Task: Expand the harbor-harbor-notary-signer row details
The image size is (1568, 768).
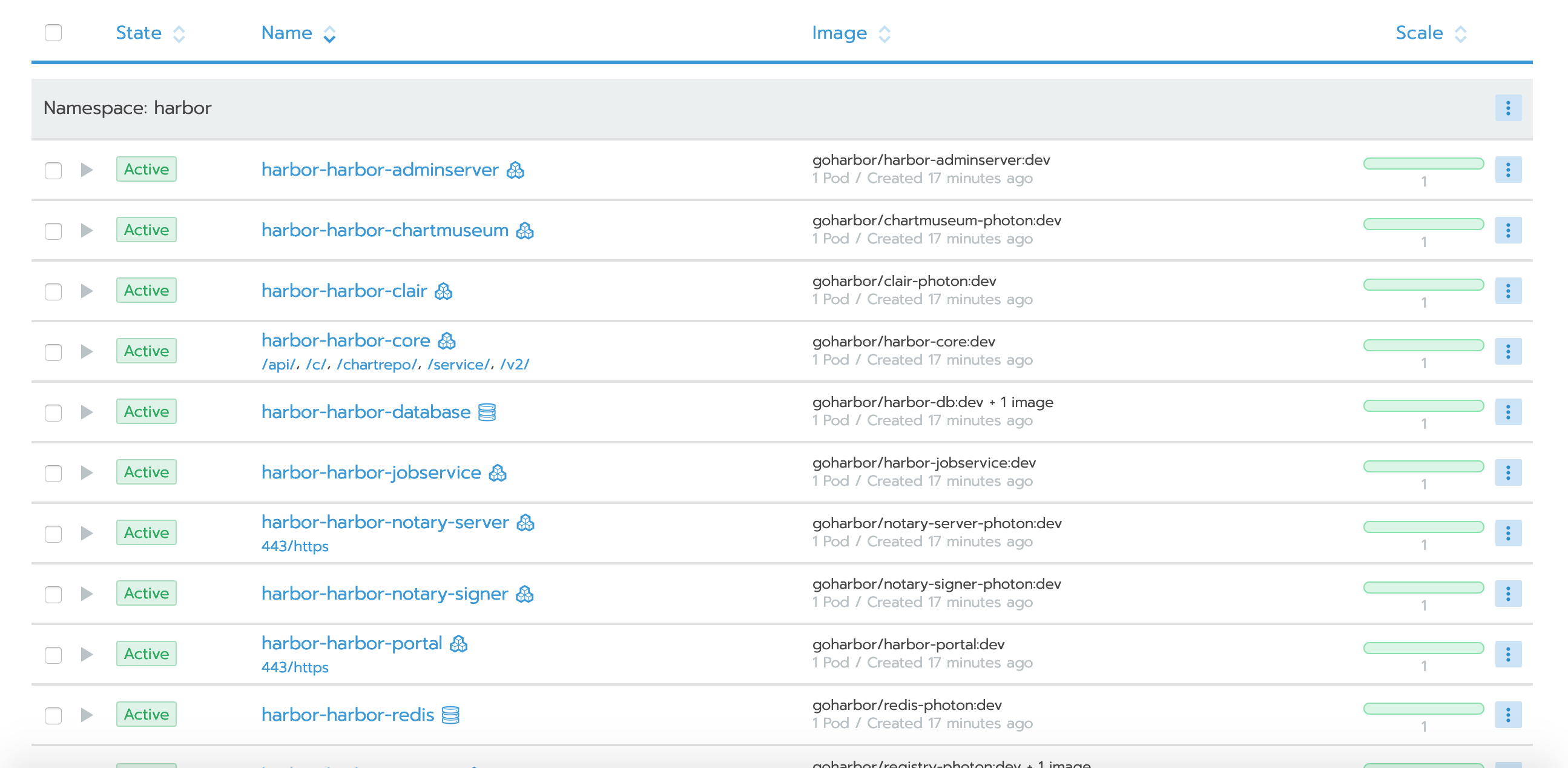Action: [87, 594]
